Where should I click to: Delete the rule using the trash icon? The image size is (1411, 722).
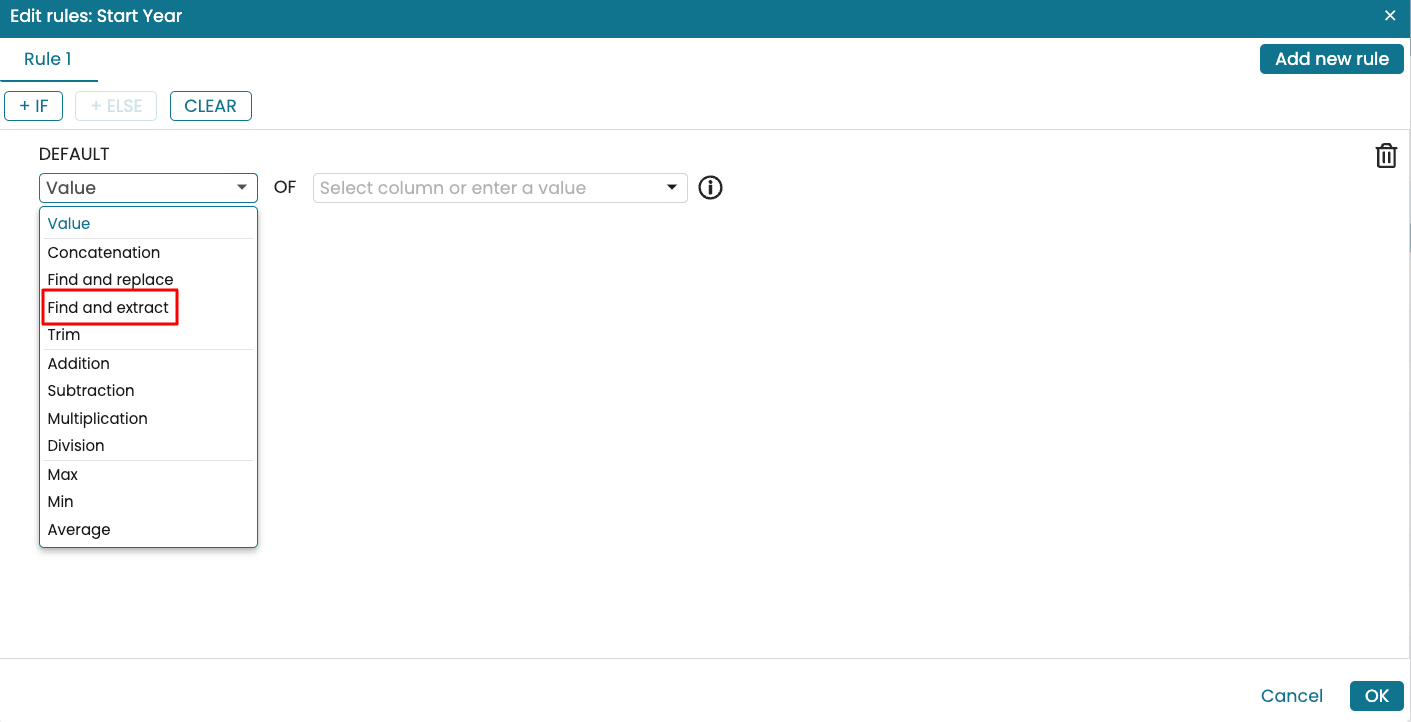[x=1385, y=156]
